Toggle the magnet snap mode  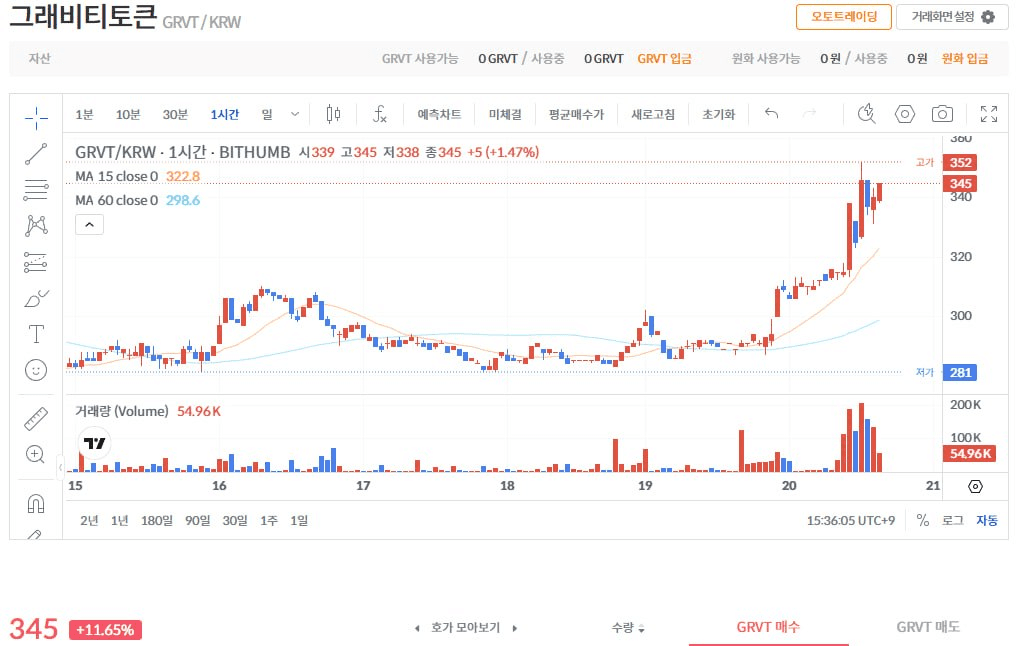(36, 504)
